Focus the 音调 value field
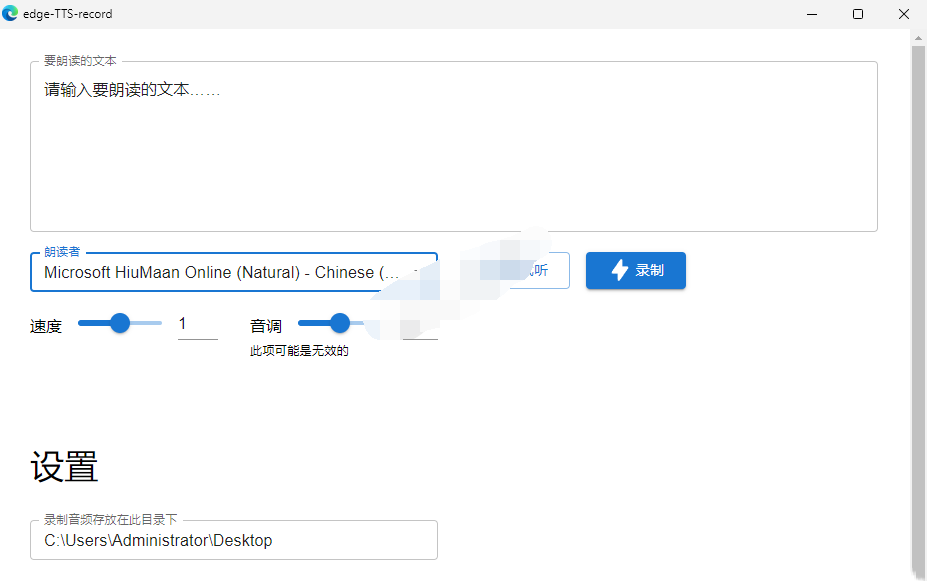This screenshot has height=581, width=927. click(420, 326)
